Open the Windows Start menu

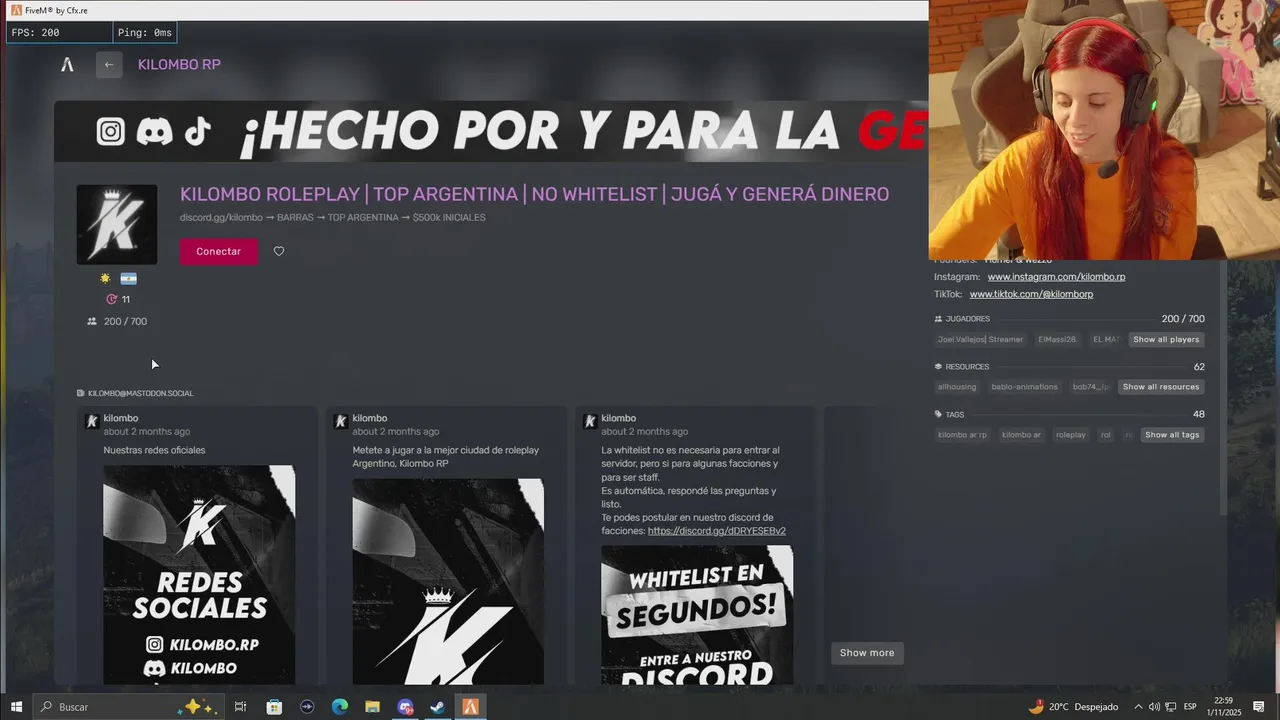coord(16,707)
